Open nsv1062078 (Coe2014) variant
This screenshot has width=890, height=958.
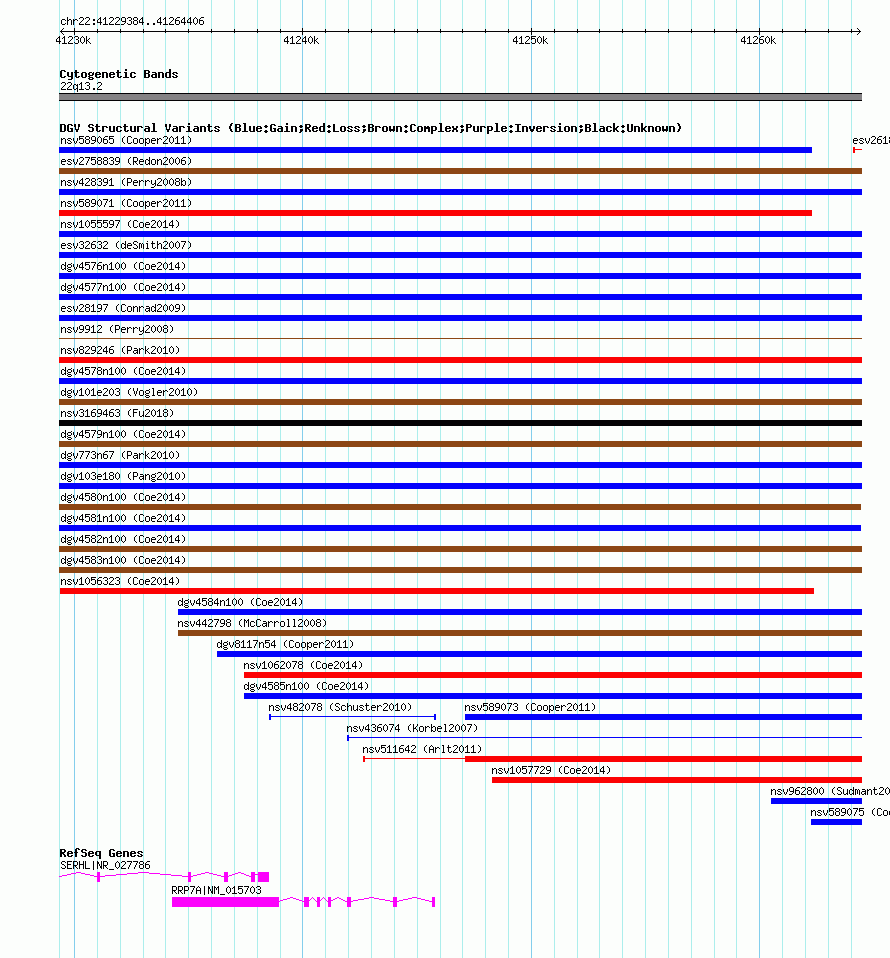coord(303,665)
